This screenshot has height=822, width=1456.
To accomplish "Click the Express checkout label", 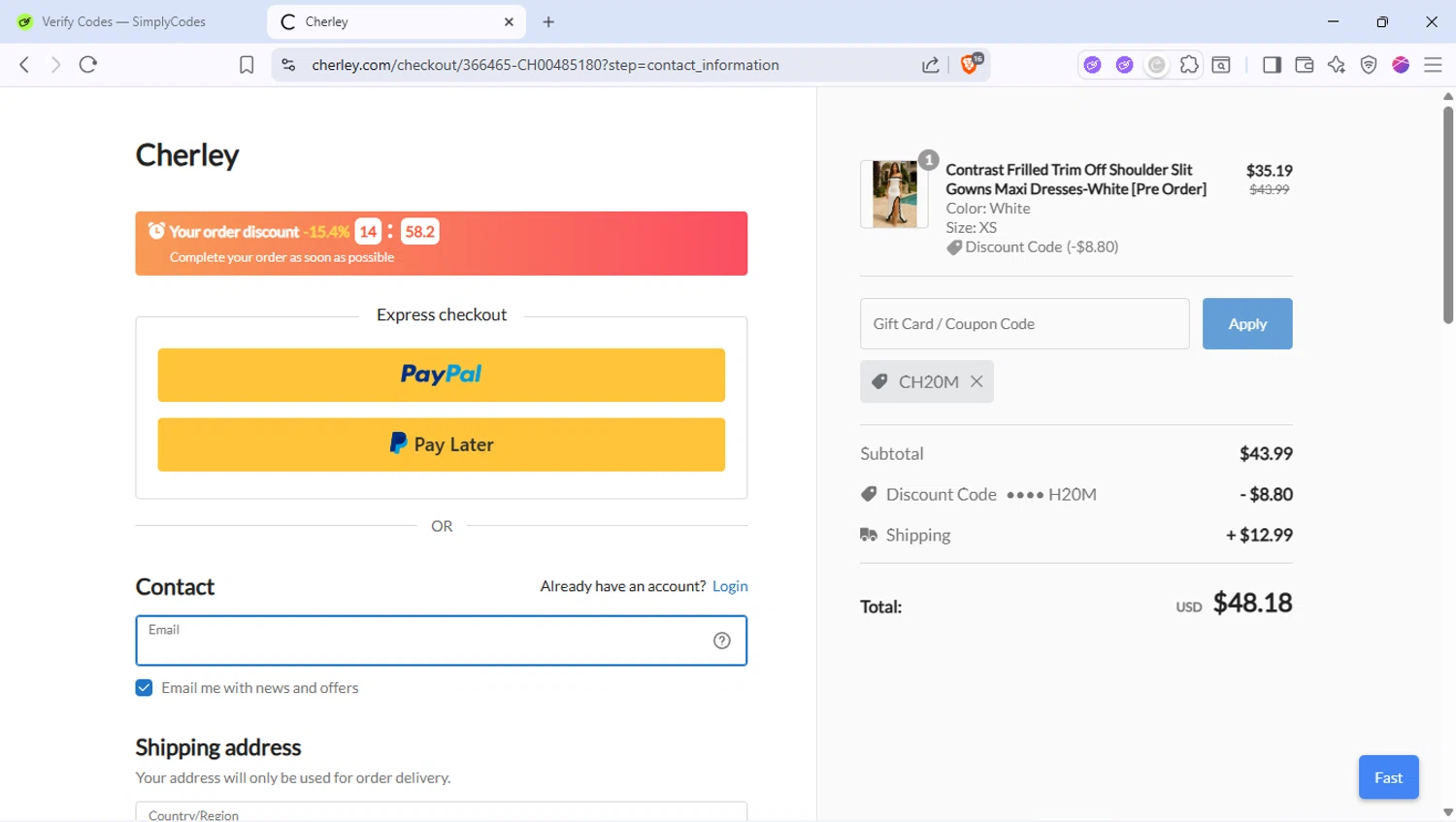I will click(x=442, y=314).
